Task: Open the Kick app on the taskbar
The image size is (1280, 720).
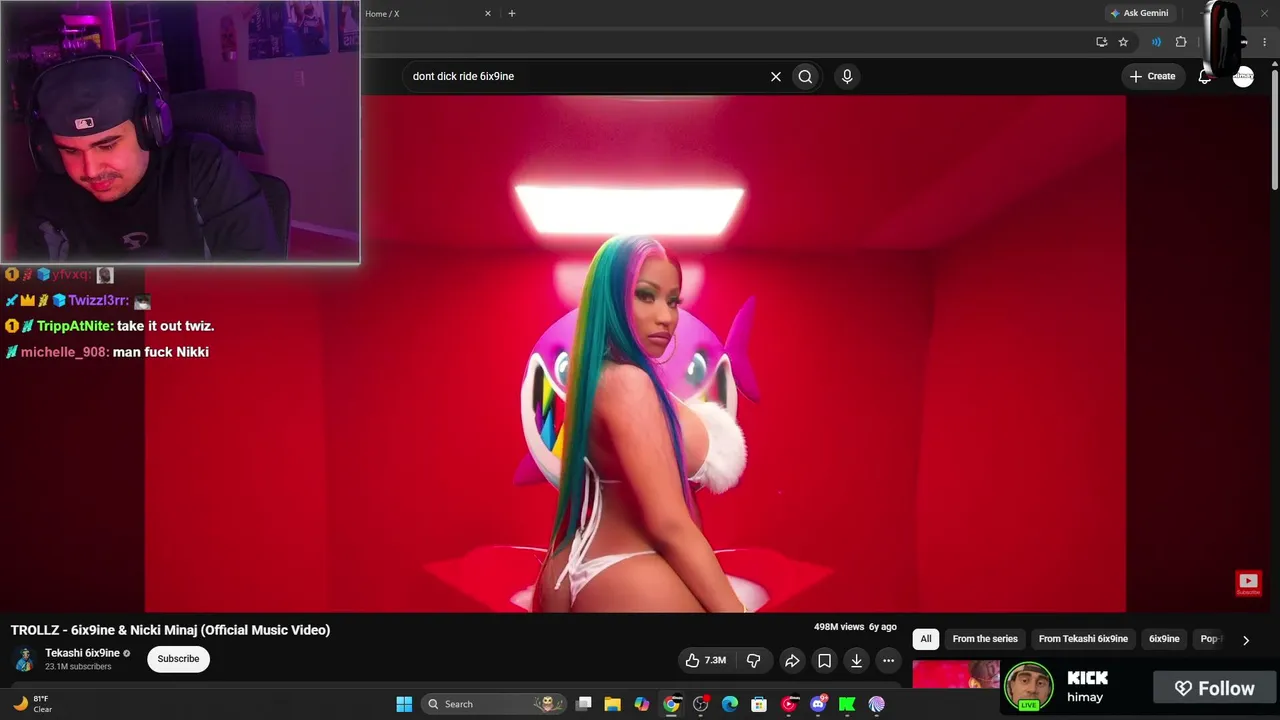Action: coord(847,704)
